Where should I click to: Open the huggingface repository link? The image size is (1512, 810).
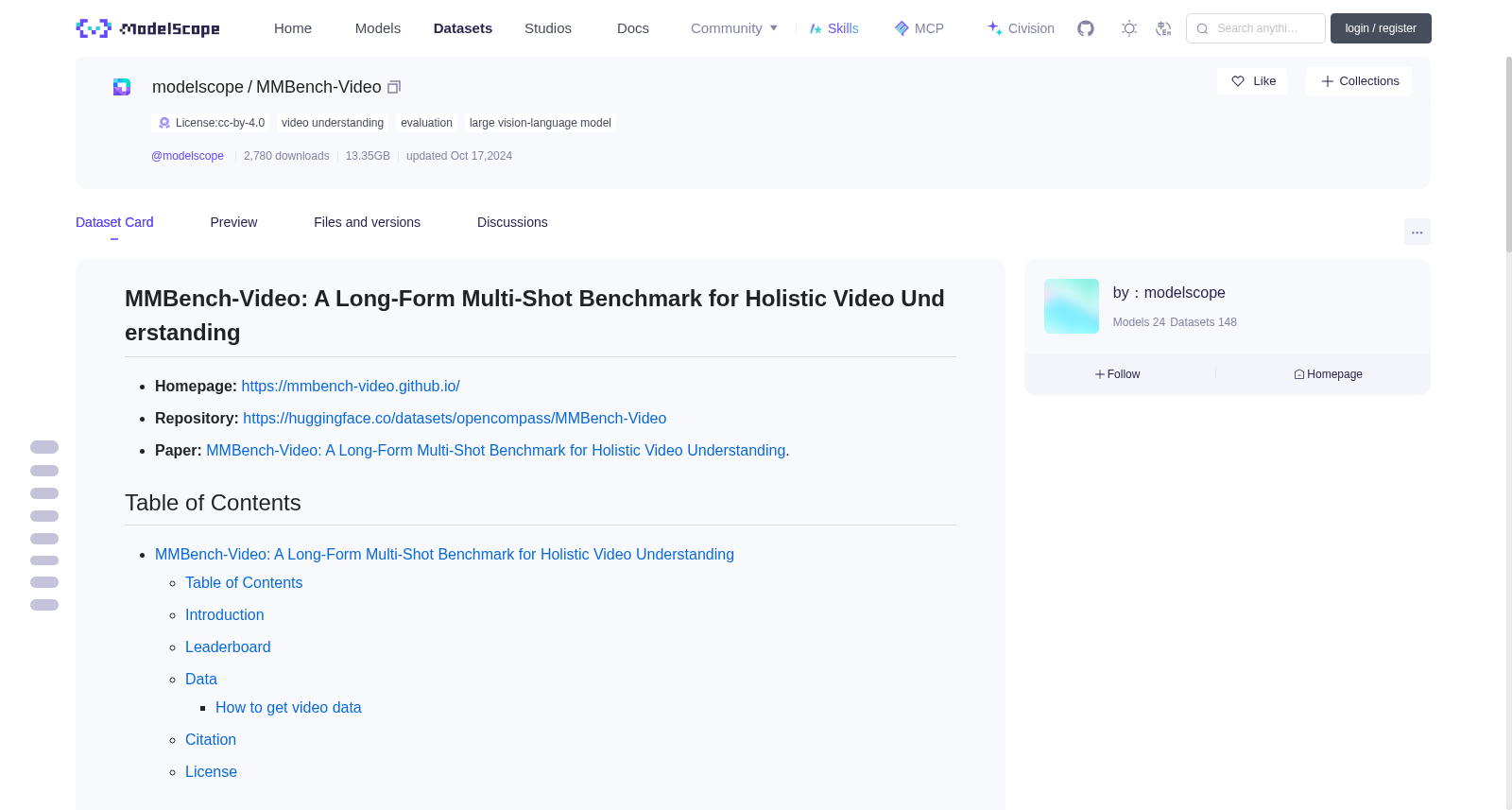pos(455,418)
